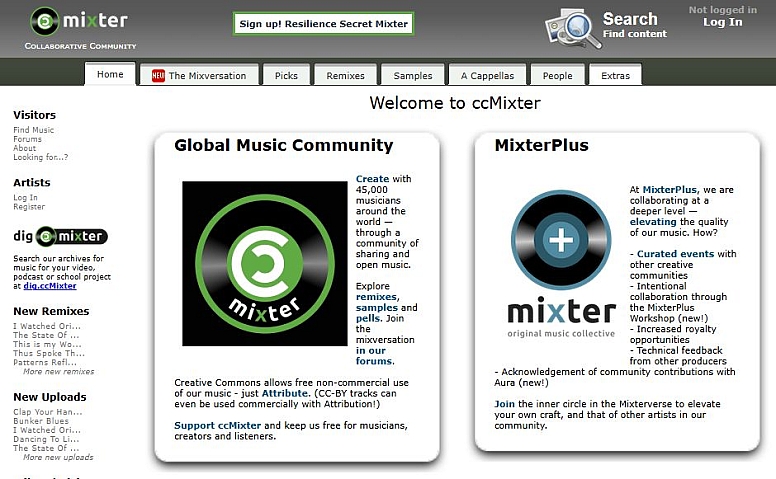776x479 pixels.
Task: Click the Find content text under Search
Action: tap(634, 34)
